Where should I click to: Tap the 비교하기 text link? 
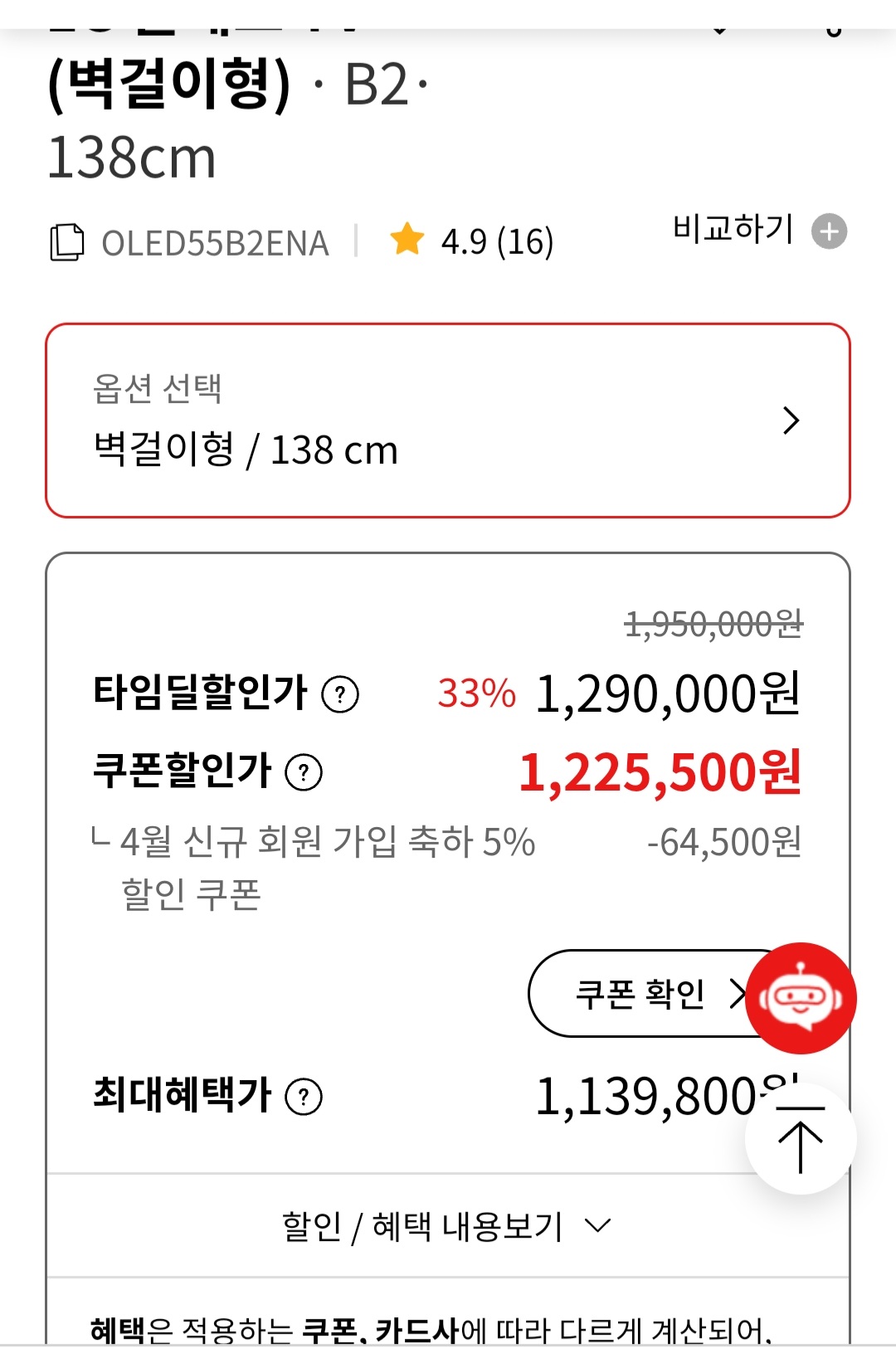[733, 229]
